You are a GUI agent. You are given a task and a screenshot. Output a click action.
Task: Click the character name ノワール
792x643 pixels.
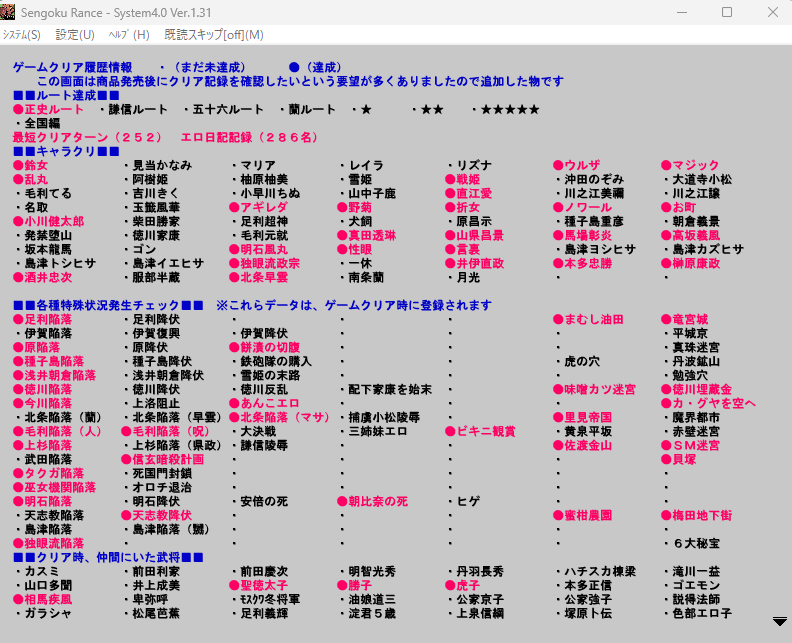(582, 208)
